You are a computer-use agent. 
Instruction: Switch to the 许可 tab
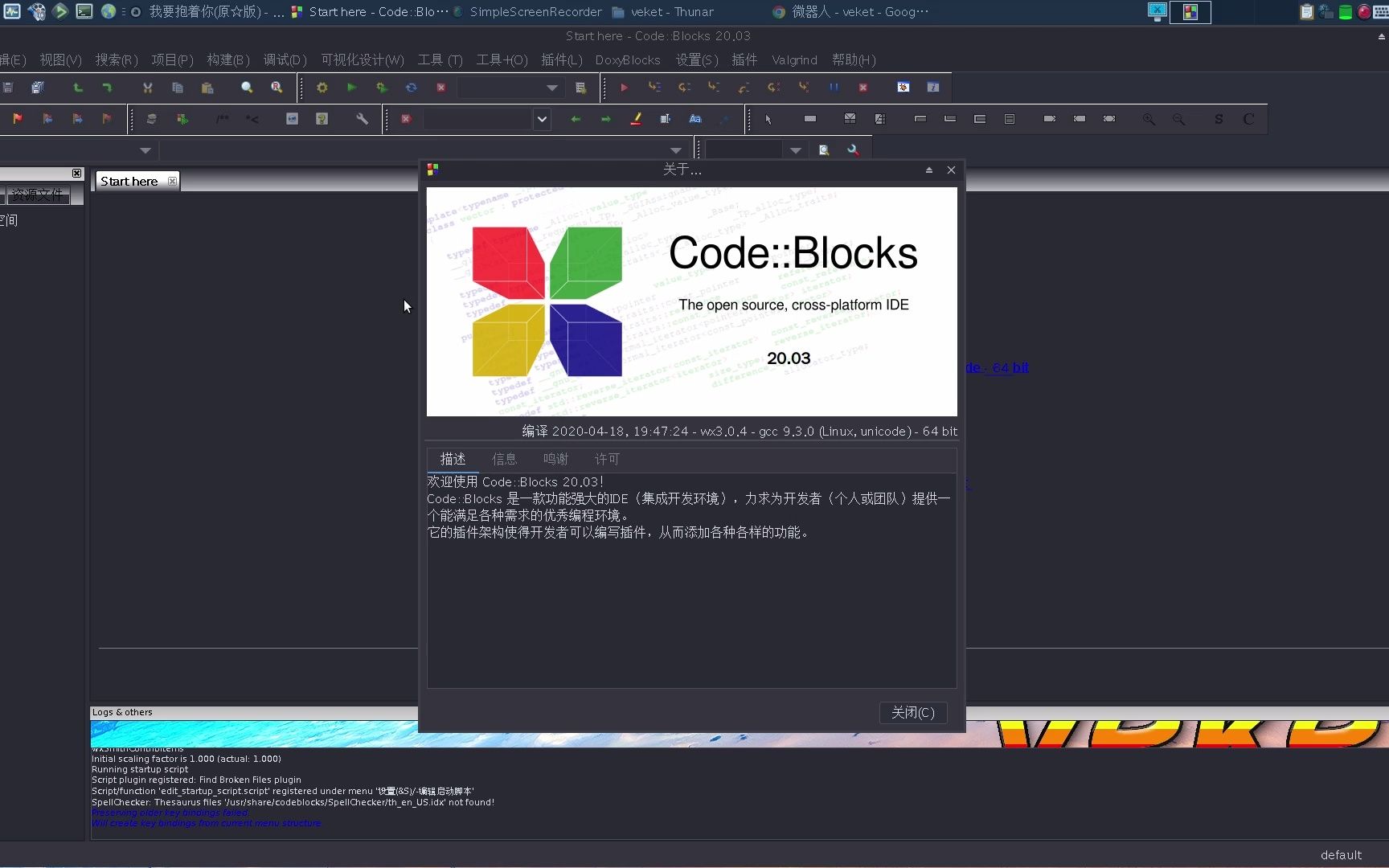tap(607, 459)
